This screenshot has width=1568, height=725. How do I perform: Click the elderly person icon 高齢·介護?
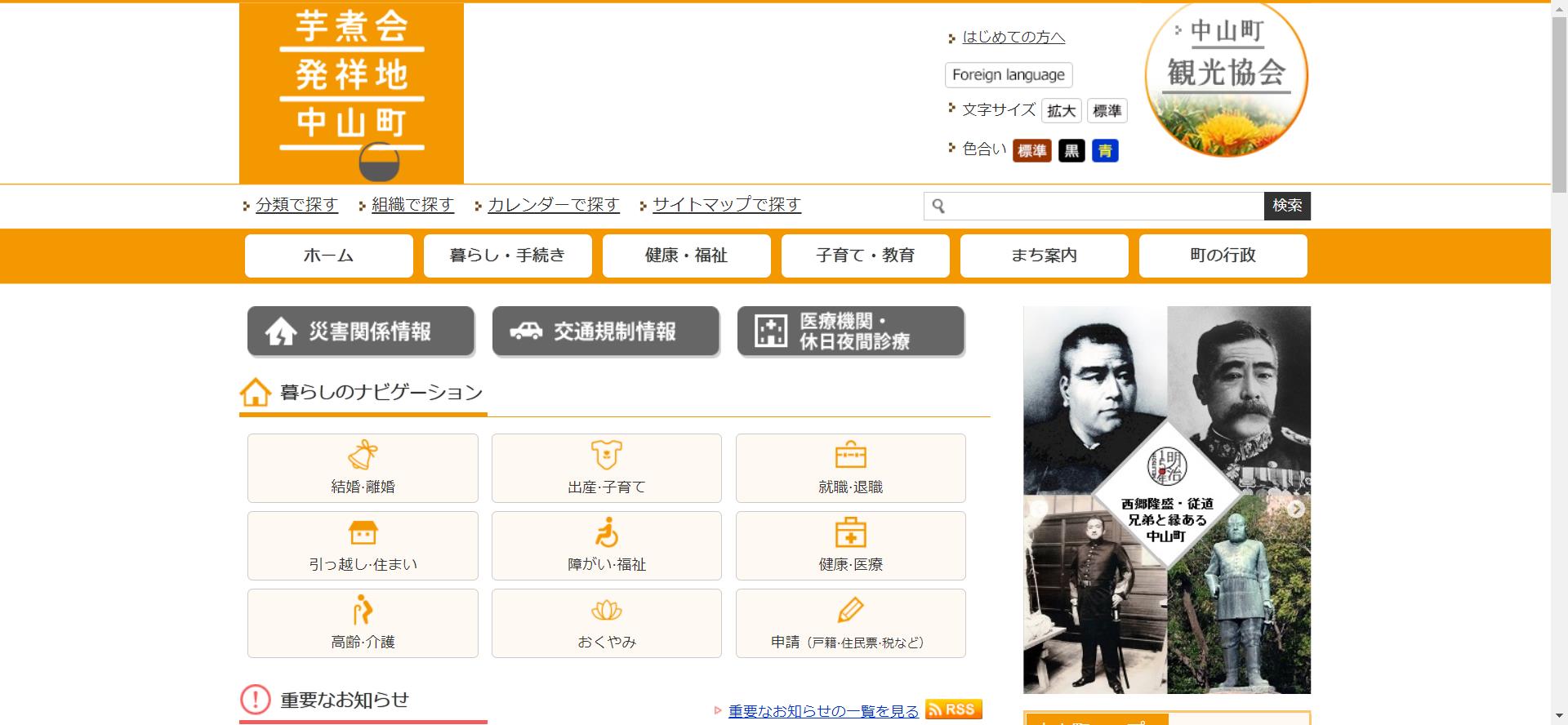point(363,611)
